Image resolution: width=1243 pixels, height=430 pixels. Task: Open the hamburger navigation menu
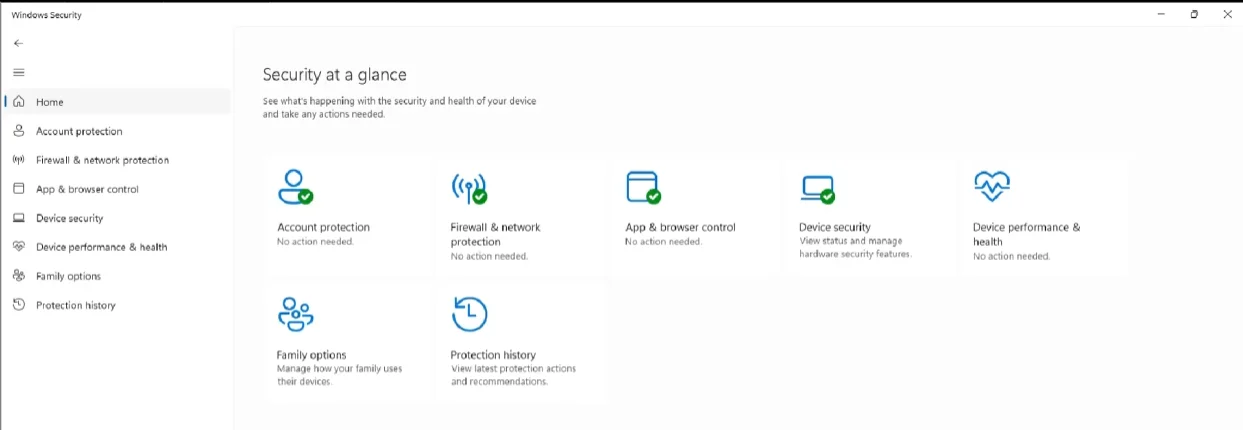pyautogui.click(x=18, y=72)
